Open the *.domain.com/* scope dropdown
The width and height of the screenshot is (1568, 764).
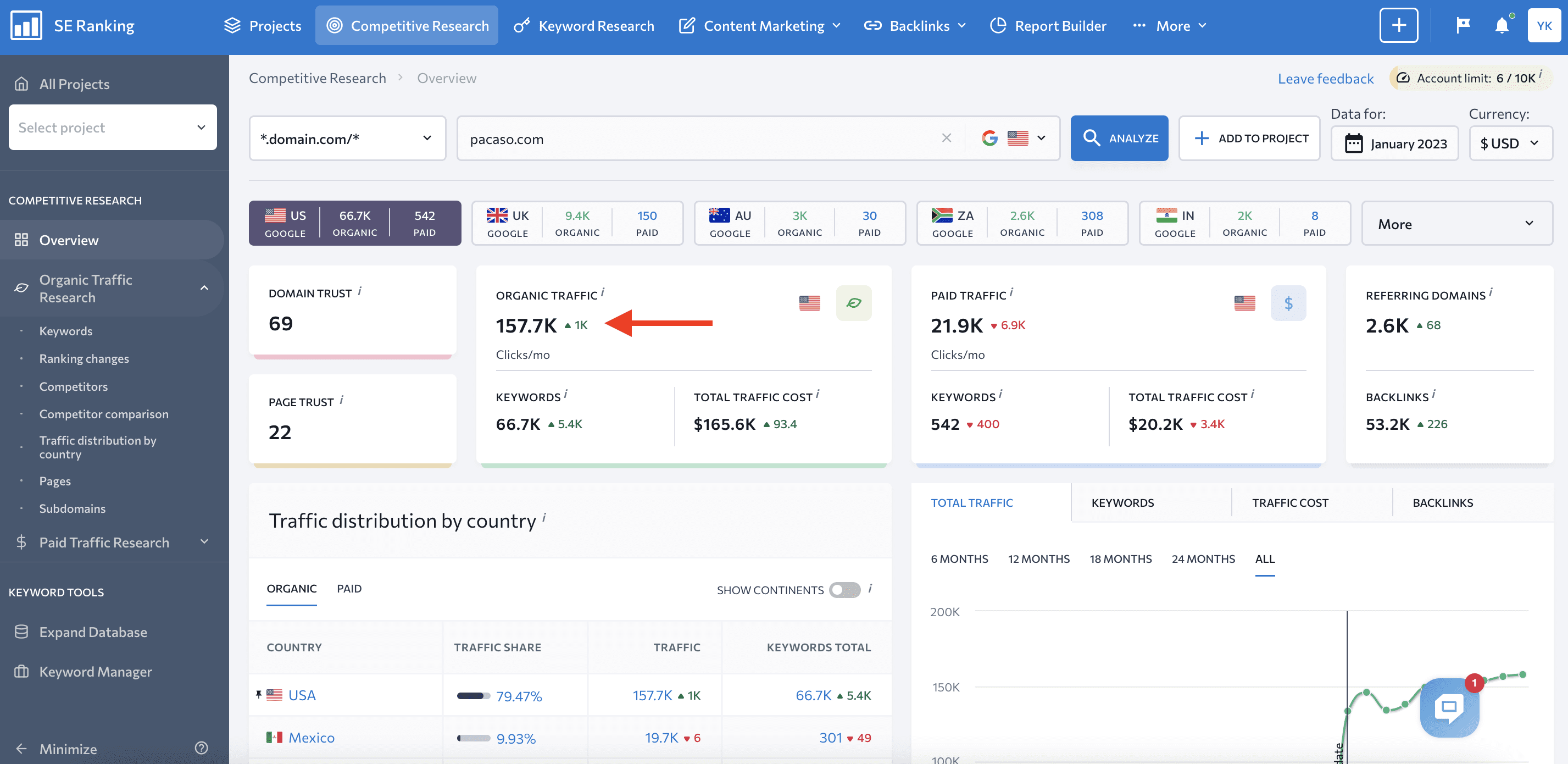348,138
